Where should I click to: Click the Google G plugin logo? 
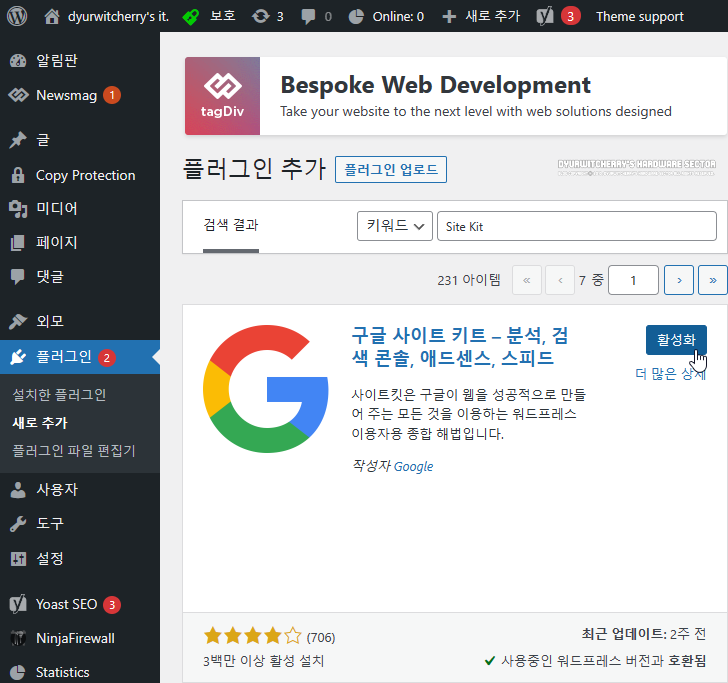(x=266, y=389)
